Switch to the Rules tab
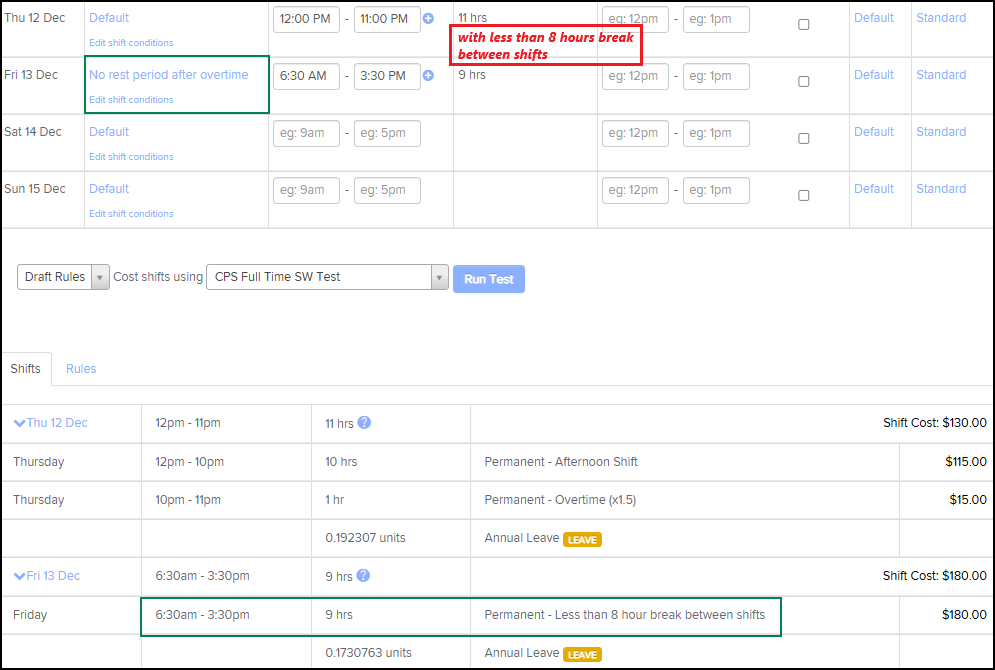 (x=81, y=369)
